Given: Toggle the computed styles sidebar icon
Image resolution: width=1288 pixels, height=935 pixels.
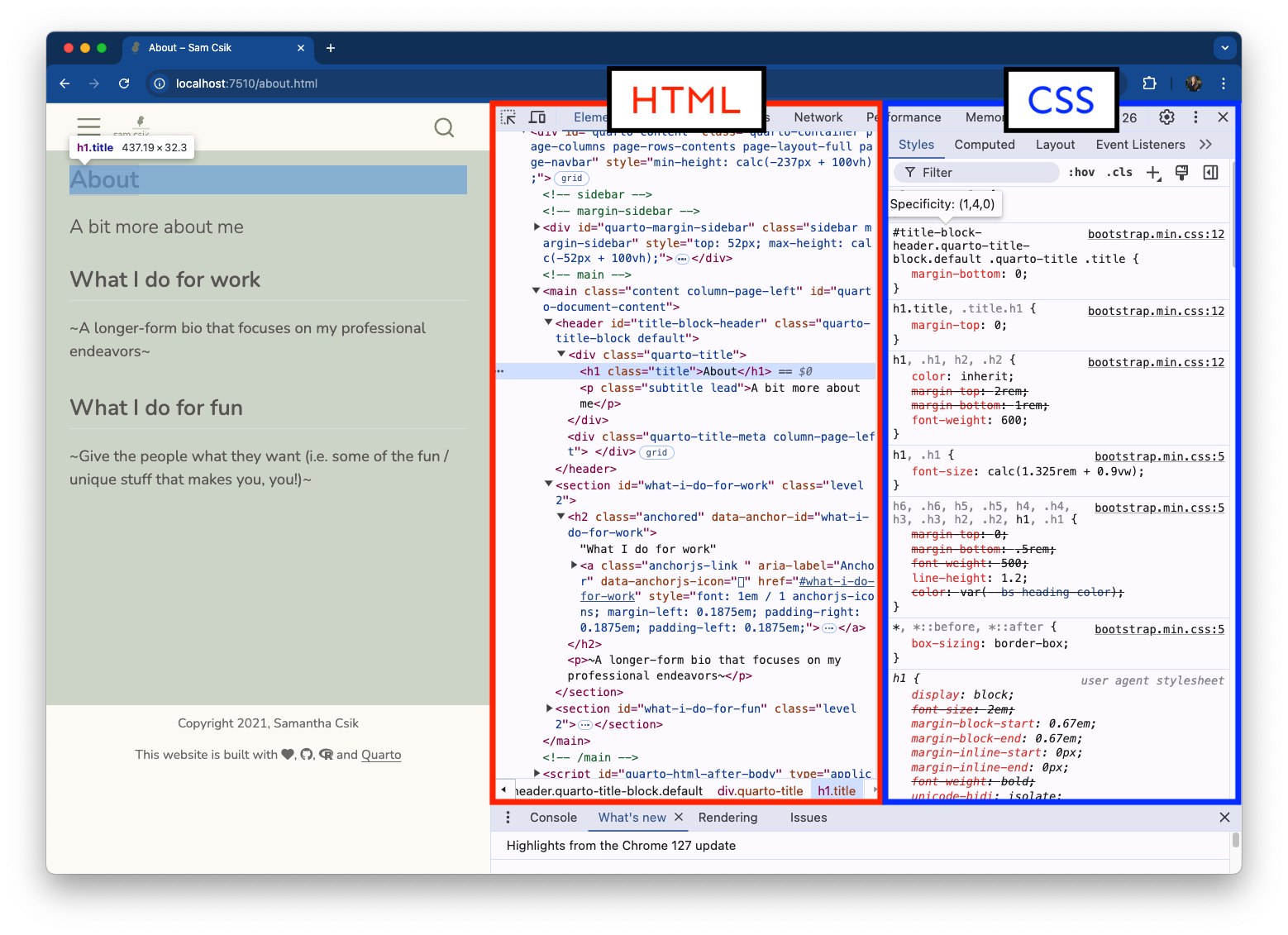Looking at the screenshot, I should 1210,172.
